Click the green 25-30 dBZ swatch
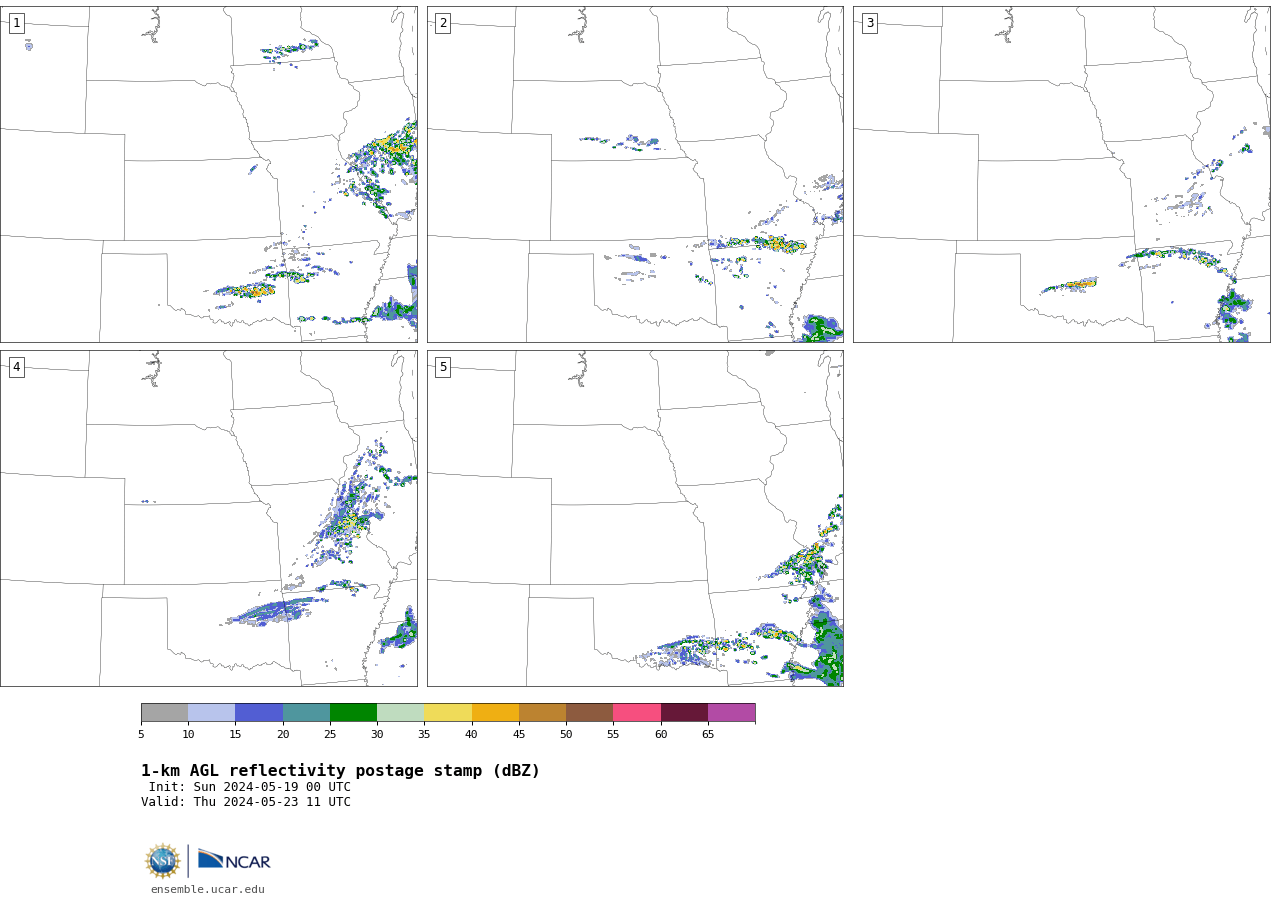The height and width of the screenshot is (901, 1280). pyautogui.click(x=353, y=712)
